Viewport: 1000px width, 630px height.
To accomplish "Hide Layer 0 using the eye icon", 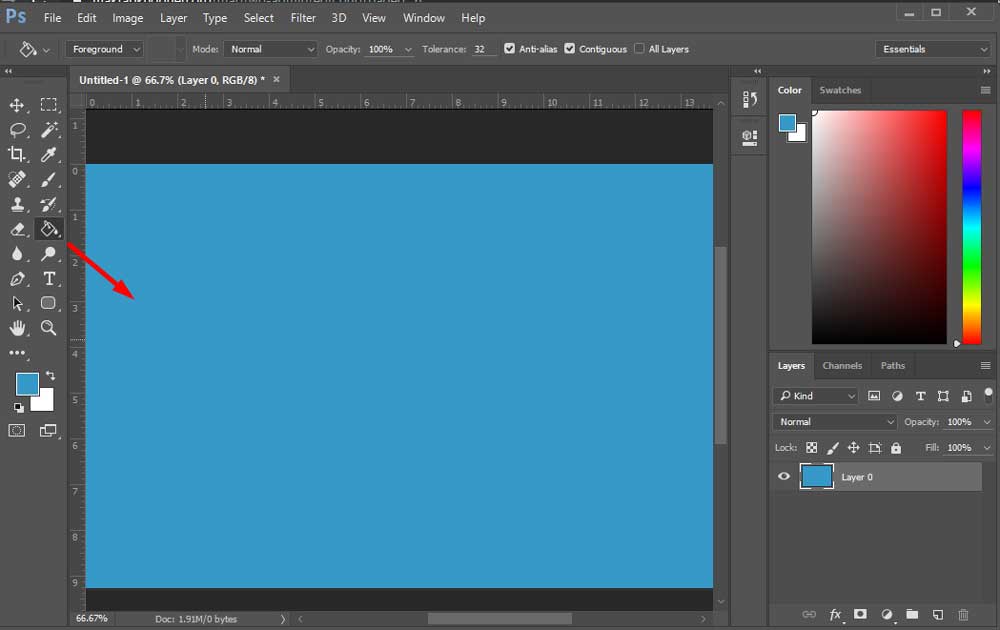I will click(x=784, y=476).
